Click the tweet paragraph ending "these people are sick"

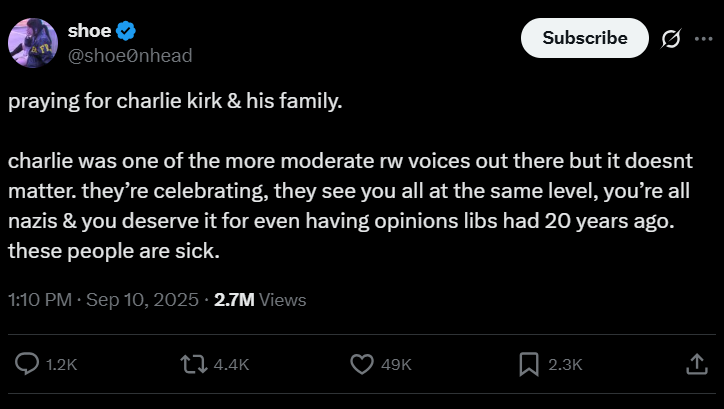click(x=340, y=206)
